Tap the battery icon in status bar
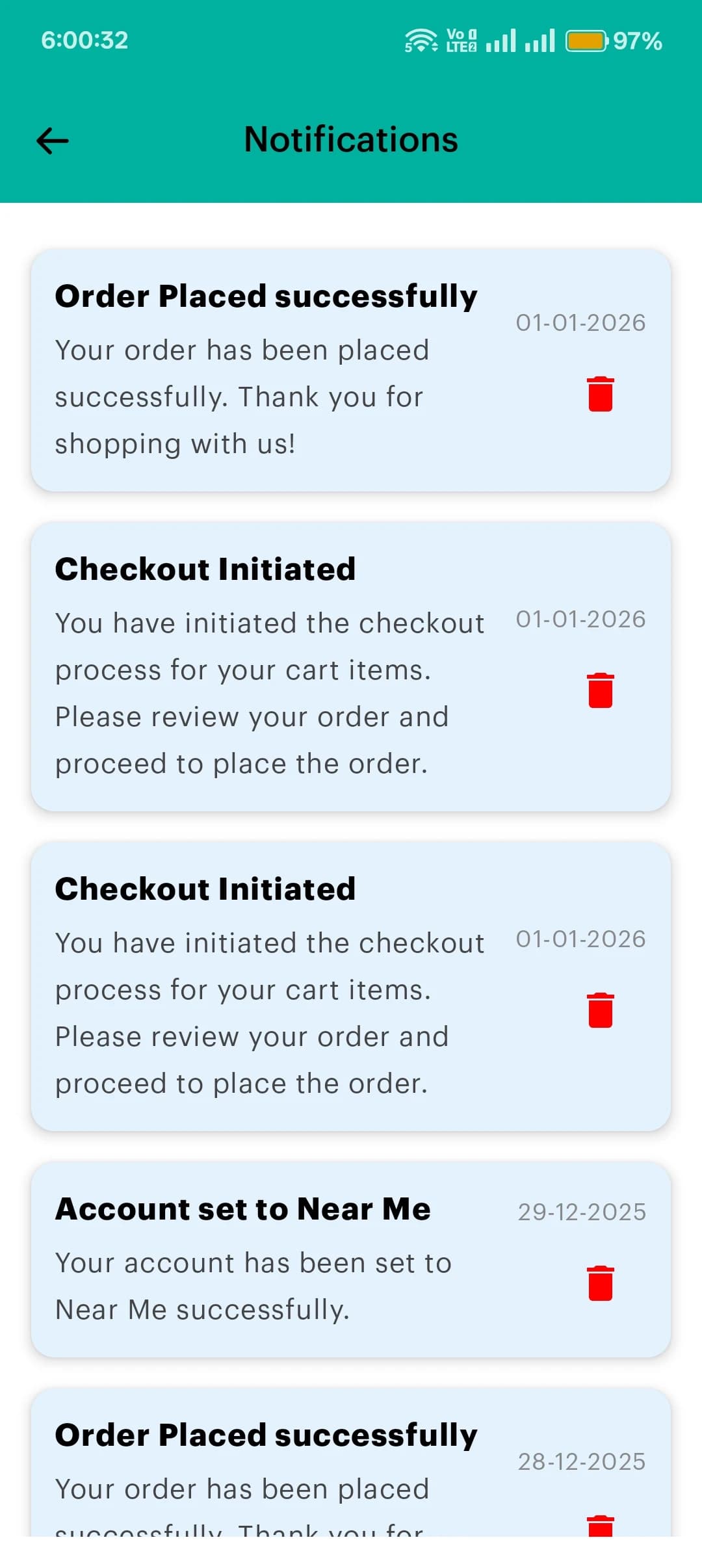The width and height of the screenshot is (702, 1568). click(x=586, y=41)
